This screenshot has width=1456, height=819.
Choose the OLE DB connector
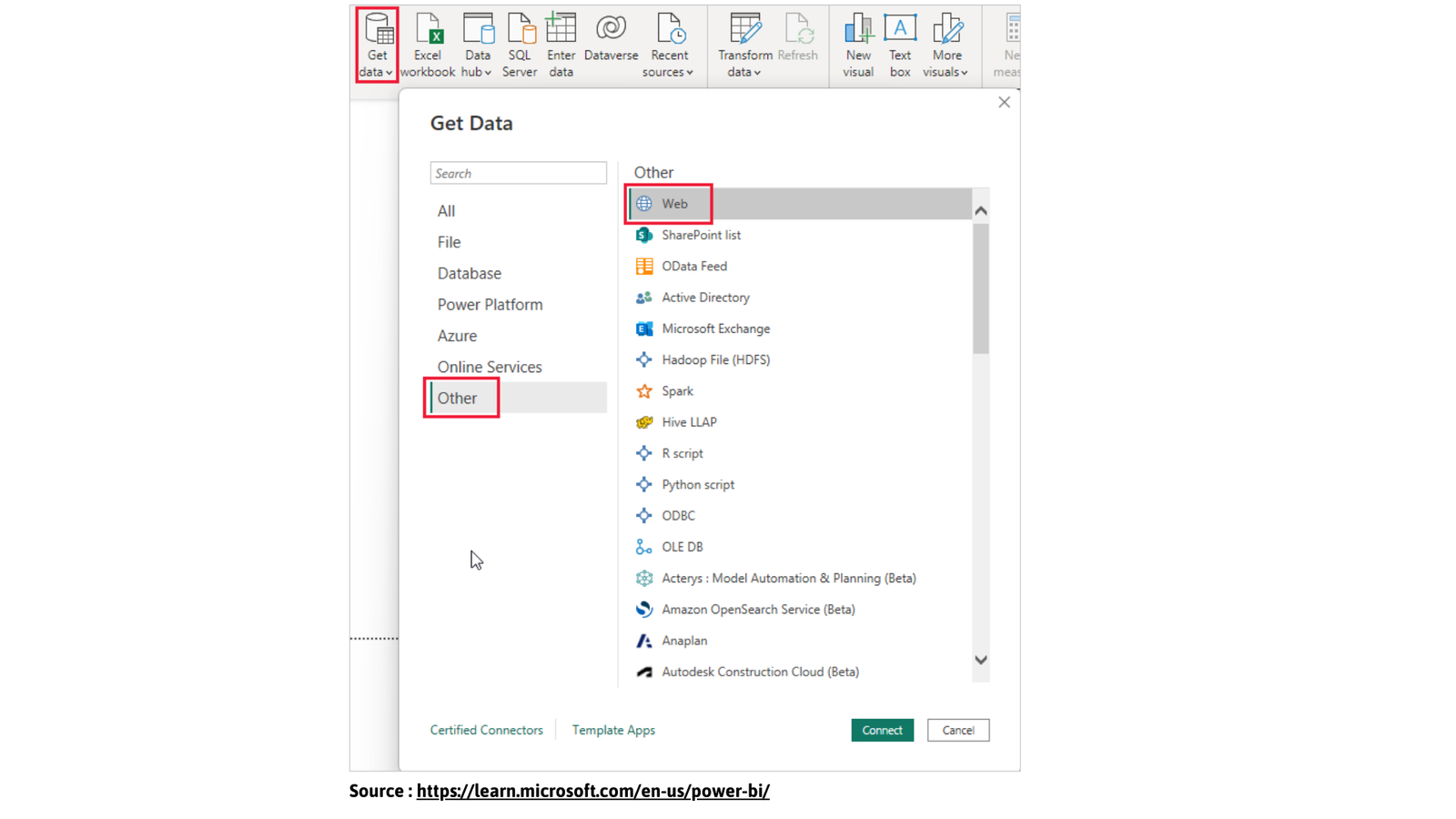(799, 547)
